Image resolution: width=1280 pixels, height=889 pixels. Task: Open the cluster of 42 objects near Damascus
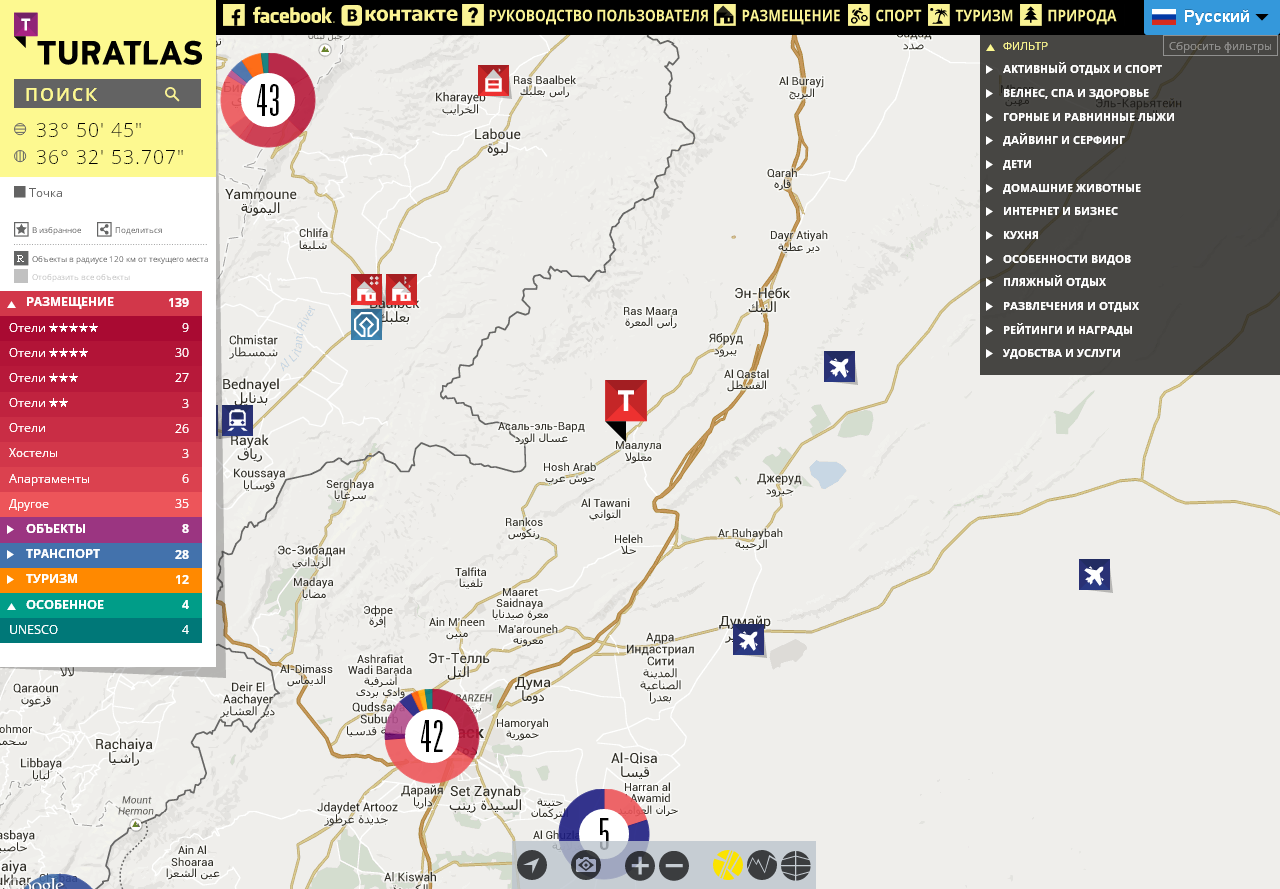(432, 736)
